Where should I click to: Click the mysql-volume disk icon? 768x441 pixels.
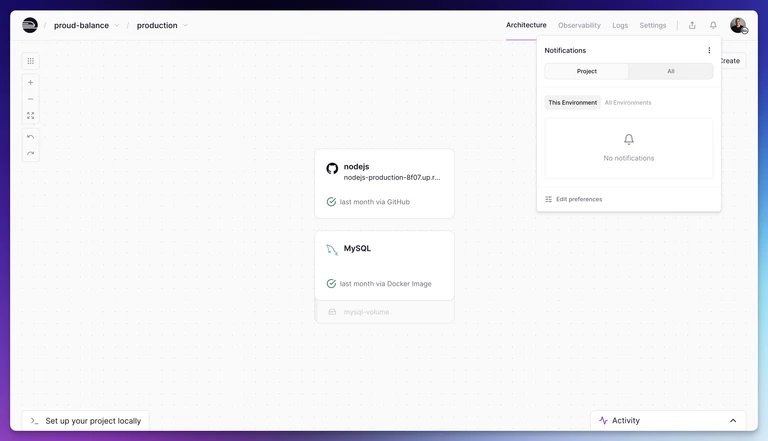[x=332, y=312]
